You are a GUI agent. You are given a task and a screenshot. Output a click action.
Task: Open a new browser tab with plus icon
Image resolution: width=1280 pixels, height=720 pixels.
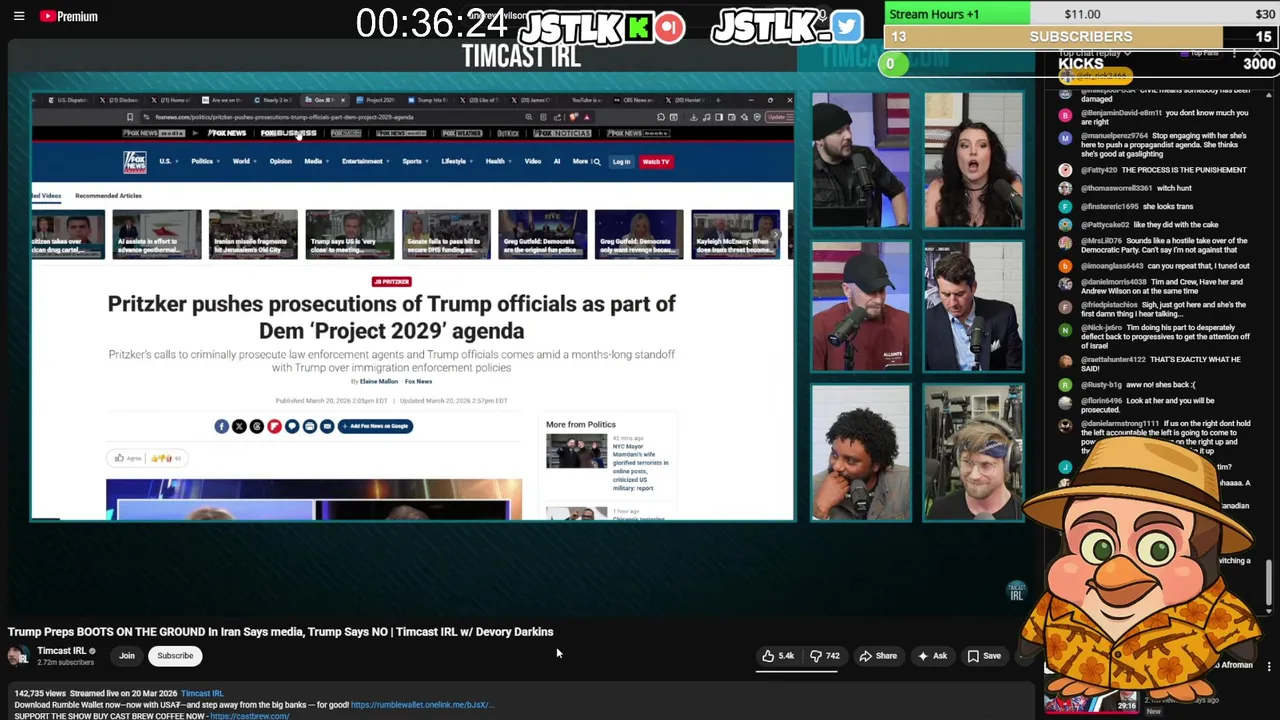(717, 100)
